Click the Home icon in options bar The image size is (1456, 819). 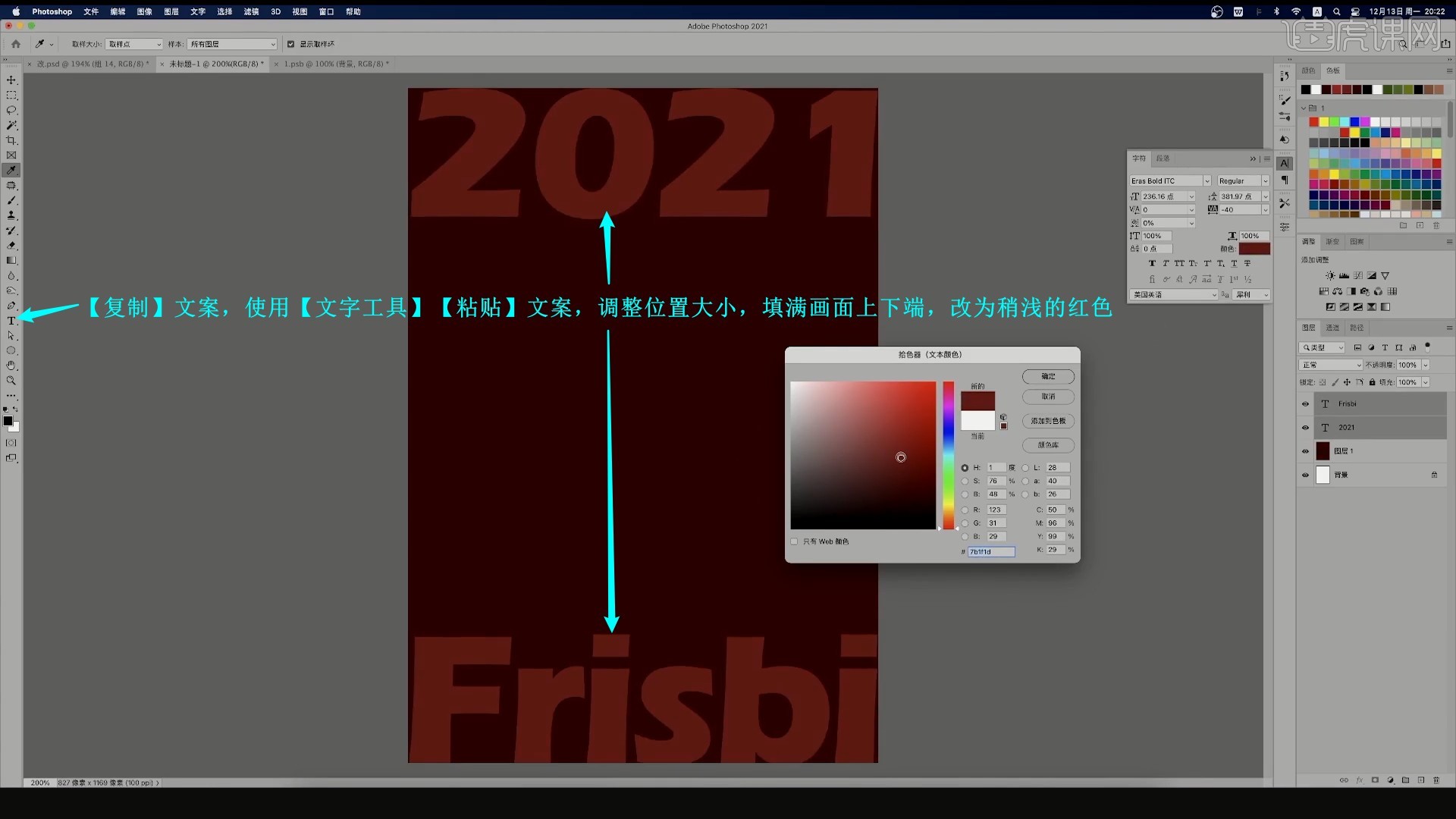click(x=16, y=44)
